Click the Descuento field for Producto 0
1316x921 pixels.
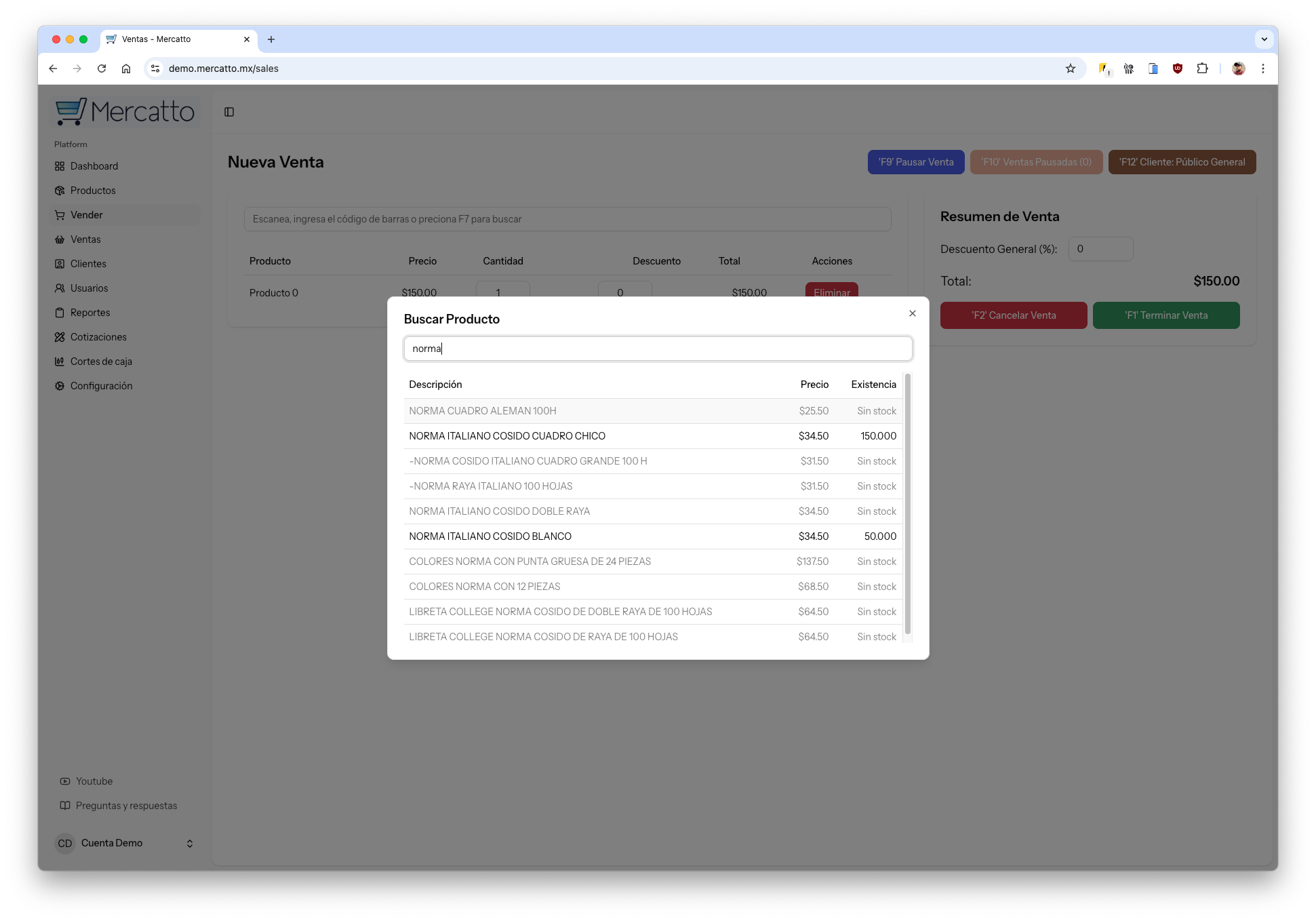tap(625, 290)
